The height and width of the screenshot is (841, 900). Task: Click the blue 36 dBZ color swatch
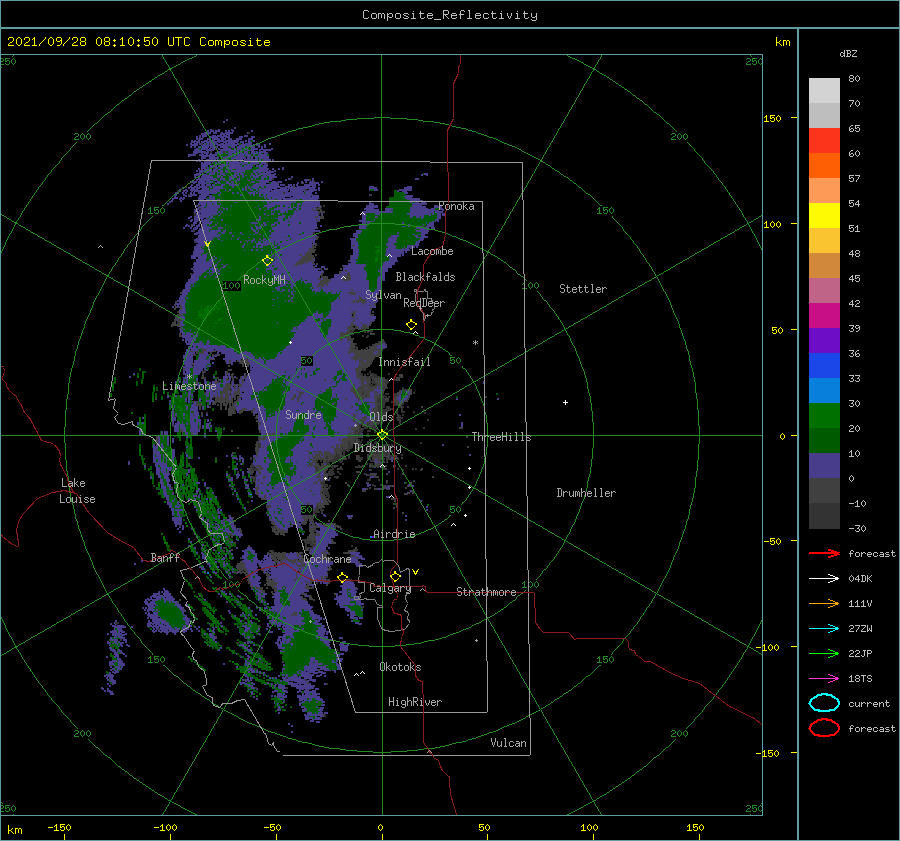pyautogui.click(x=824, y=365)
